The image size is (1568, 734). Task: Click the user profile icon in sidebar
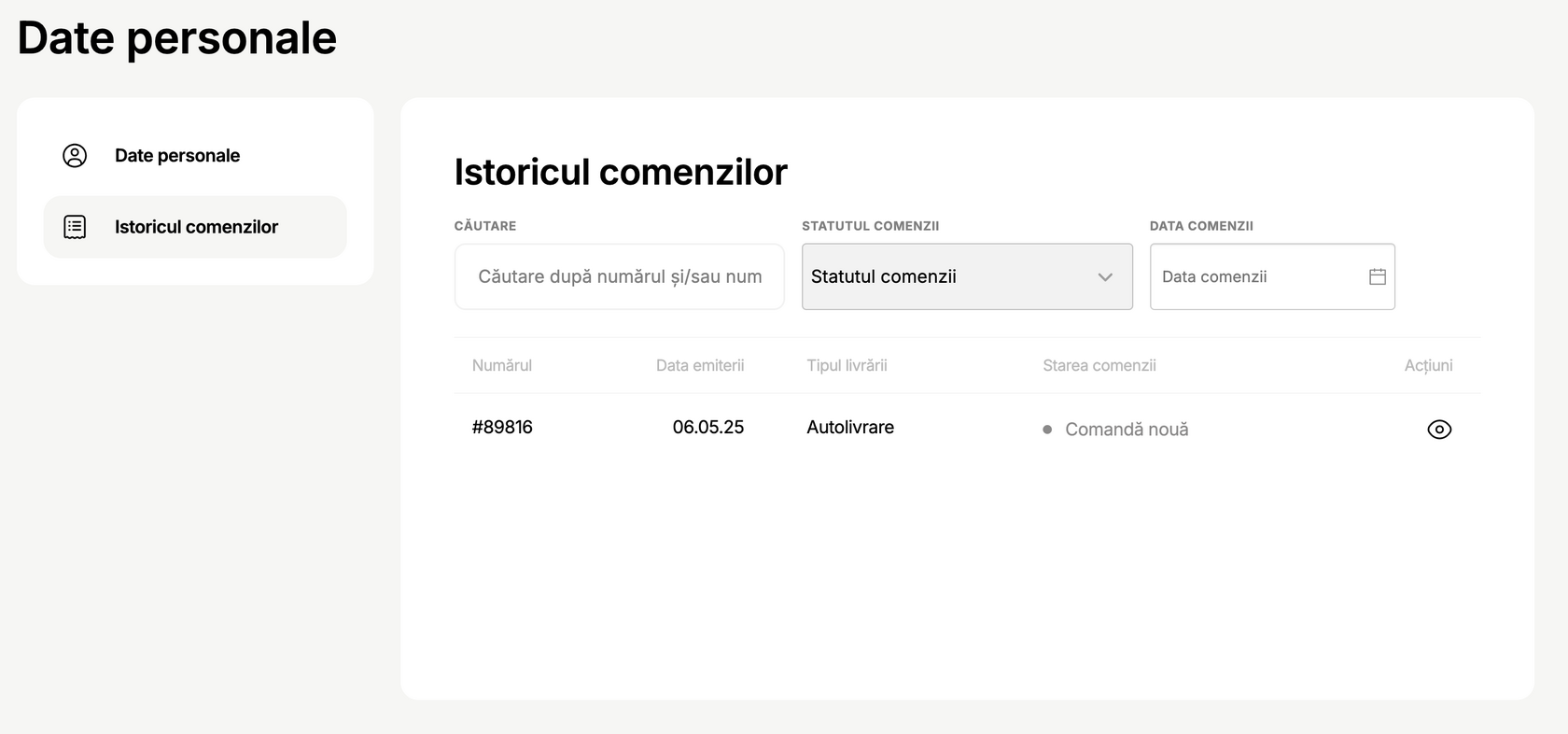pyautogui.click(x=75, y=156)
